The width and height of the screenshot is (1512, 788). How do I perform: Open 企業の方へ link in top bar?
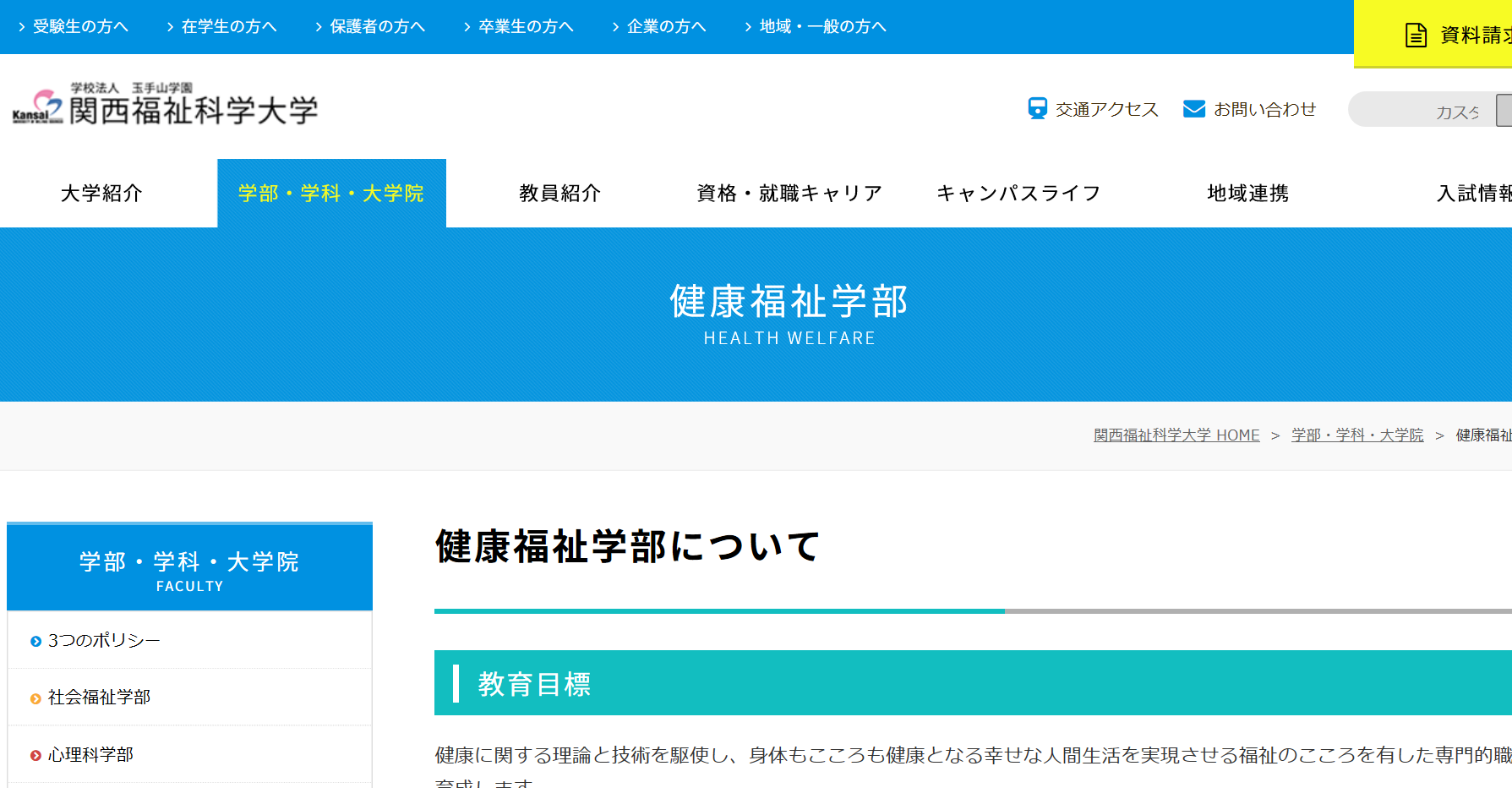[666, 27]
